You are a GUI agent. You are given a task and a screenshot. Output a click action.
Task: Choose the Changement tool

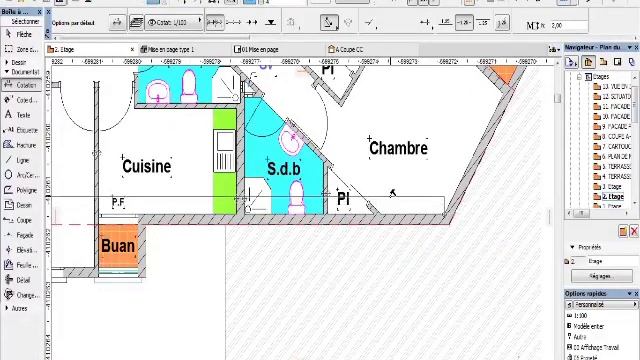point(20,295)
